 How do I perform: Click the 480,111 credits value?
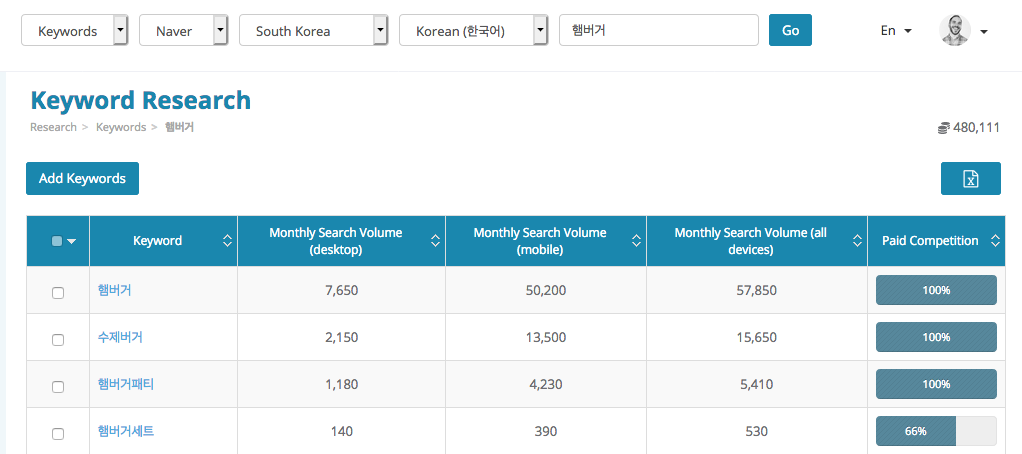point(976,128)
